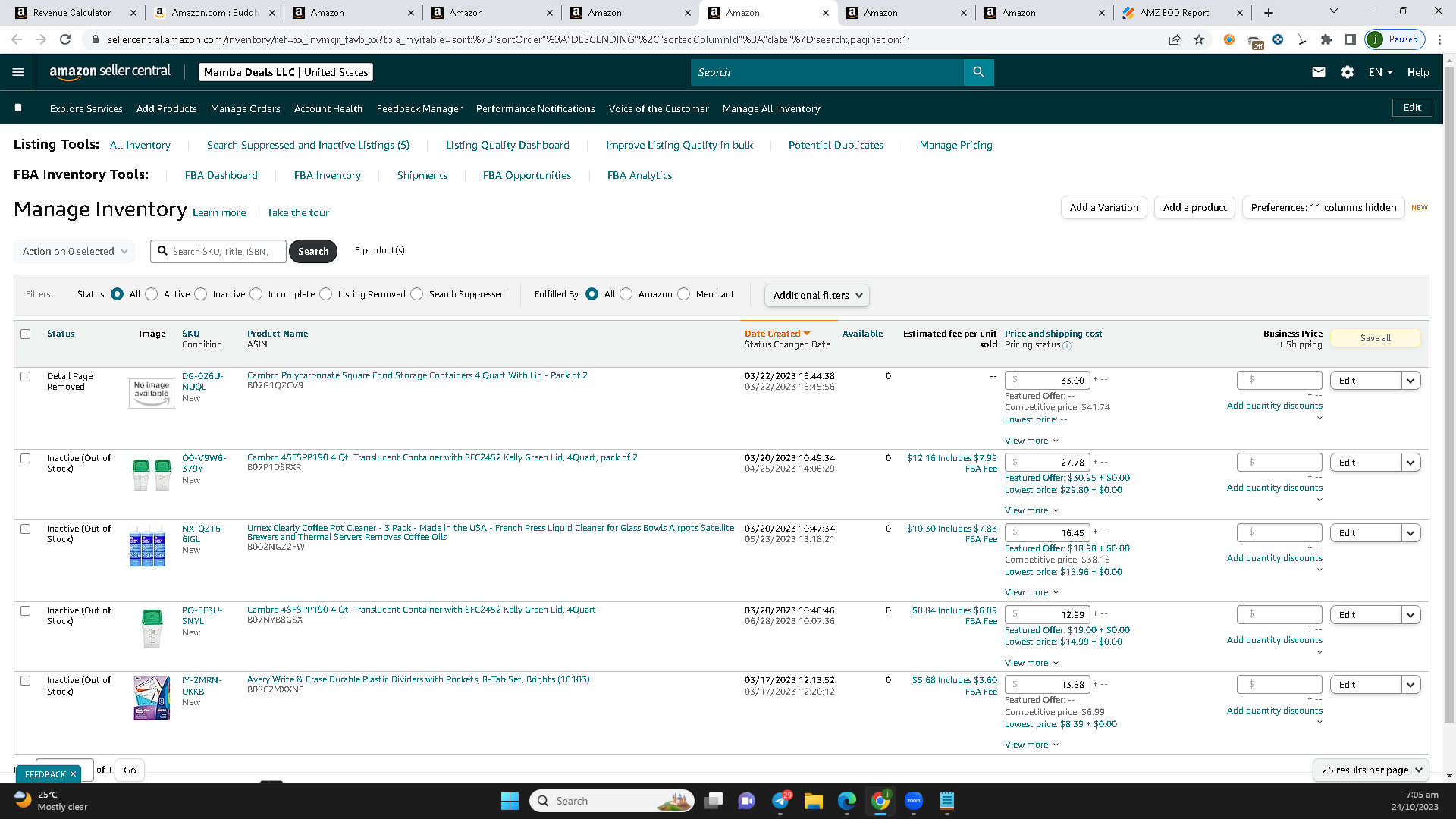Select the Inactive status radio button
The width and height of the screenshot is (1456, 819).
(201, 294)
